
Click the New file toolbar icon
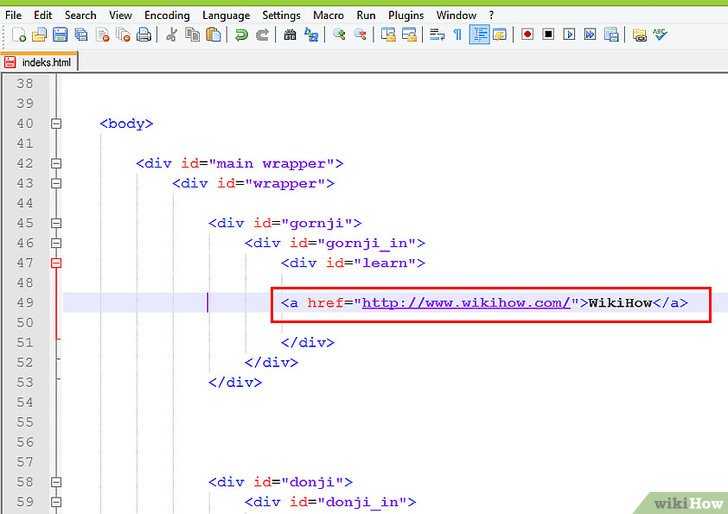19,35
